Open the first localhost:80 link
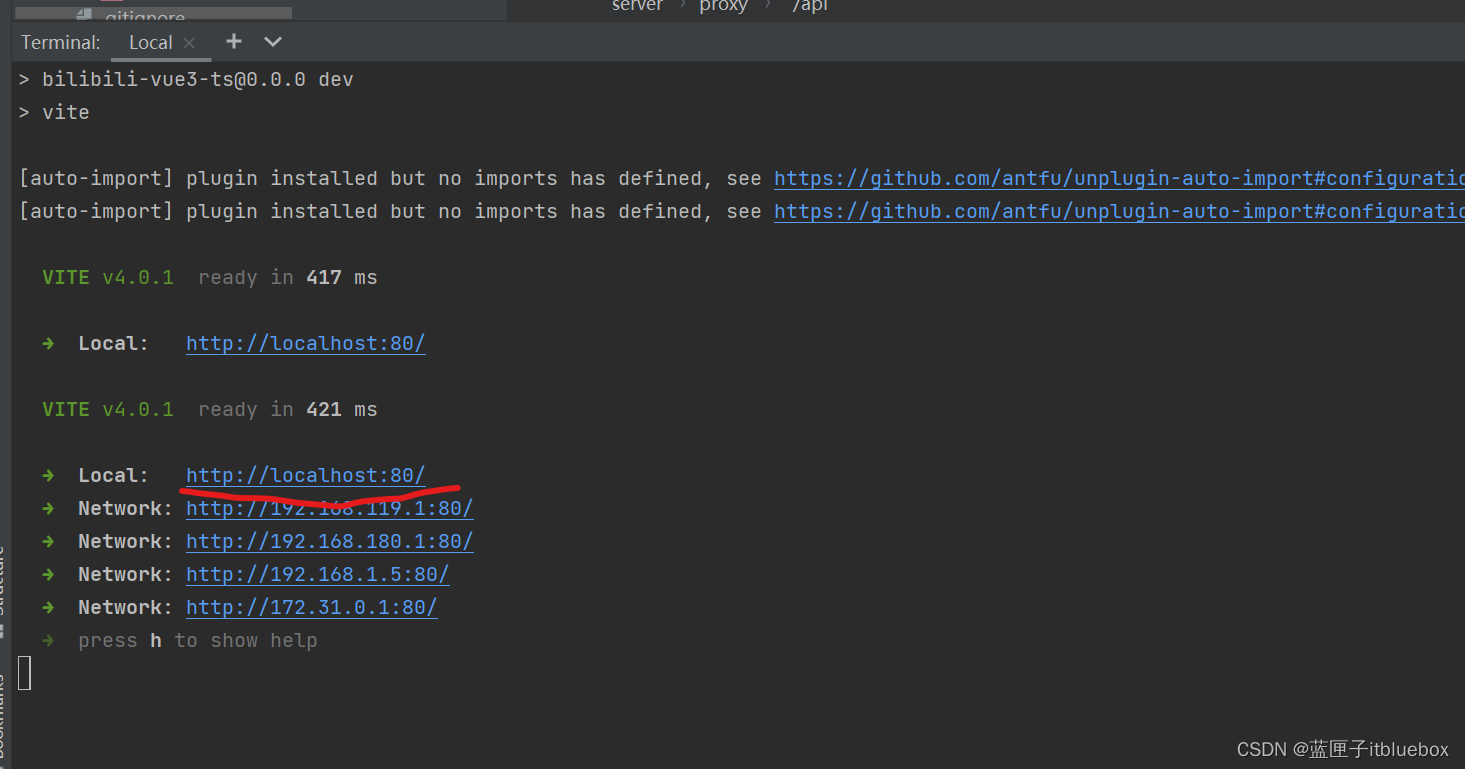 point(305,344)
